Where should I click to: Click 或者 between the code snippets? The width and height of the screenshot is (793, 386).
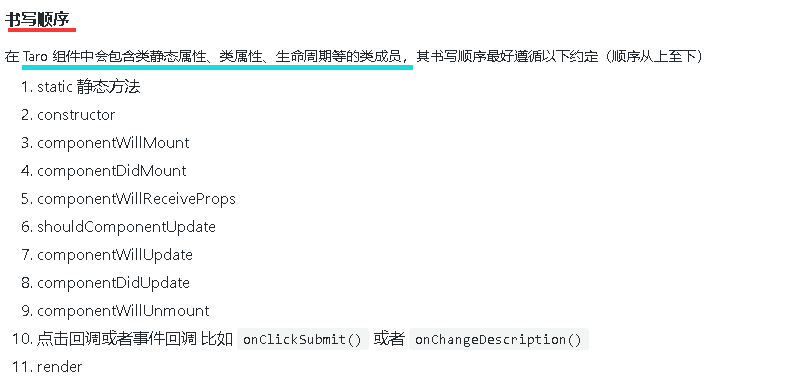point(389,338)
